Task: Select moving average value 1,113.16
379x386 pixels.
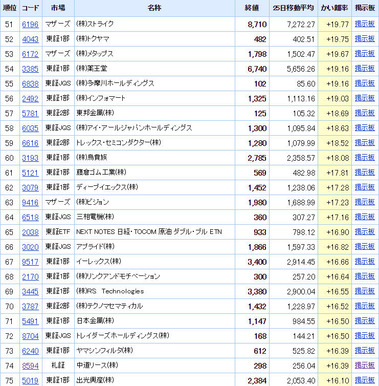Action: click(x=301, y=99)
